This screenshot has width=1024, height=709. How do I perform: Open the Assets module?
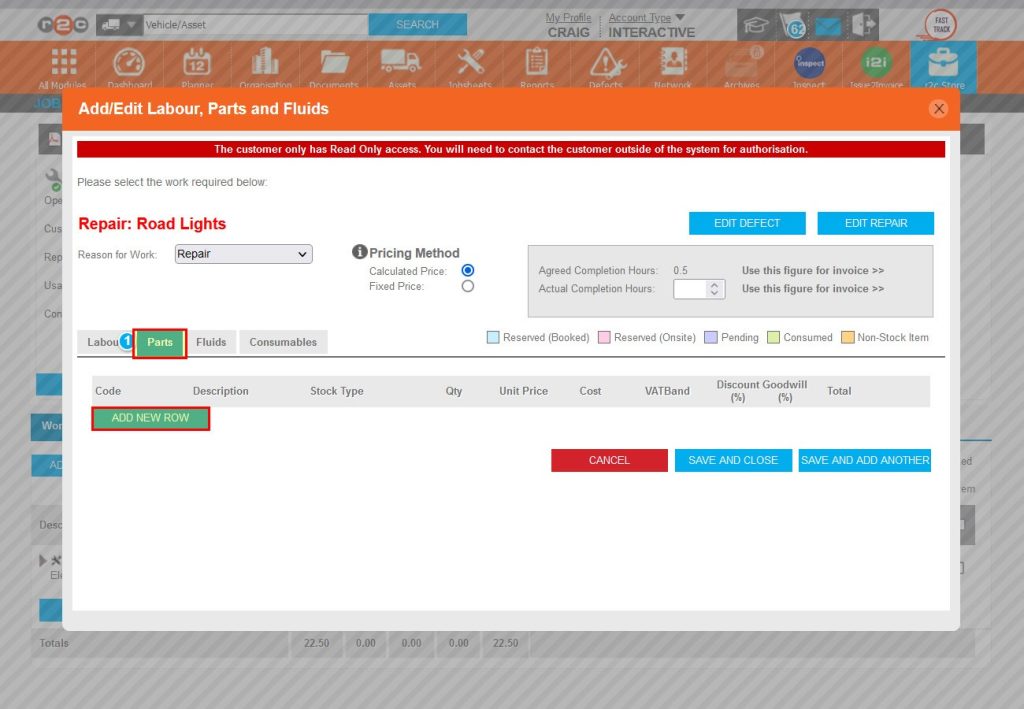click(402, 67)
